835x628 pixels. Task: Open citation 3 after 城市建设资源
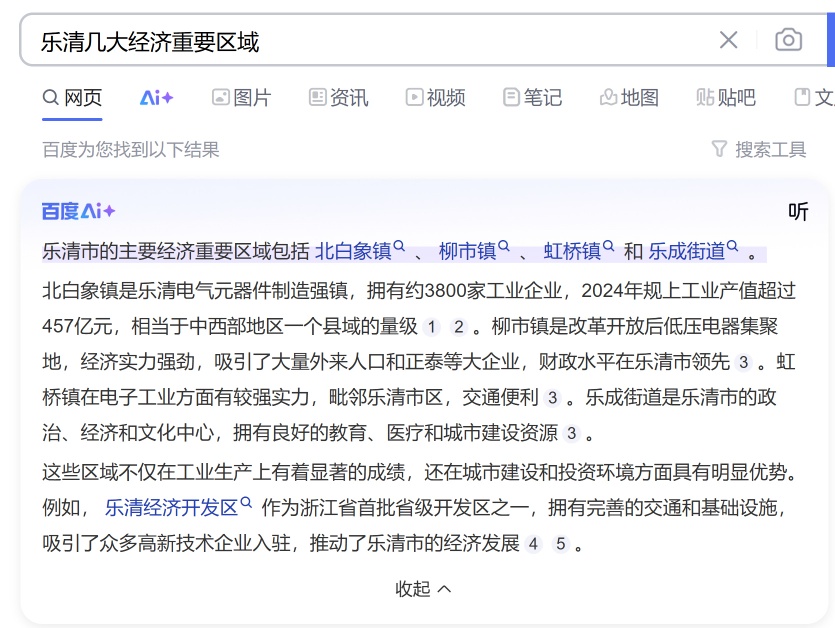[572, 434]
